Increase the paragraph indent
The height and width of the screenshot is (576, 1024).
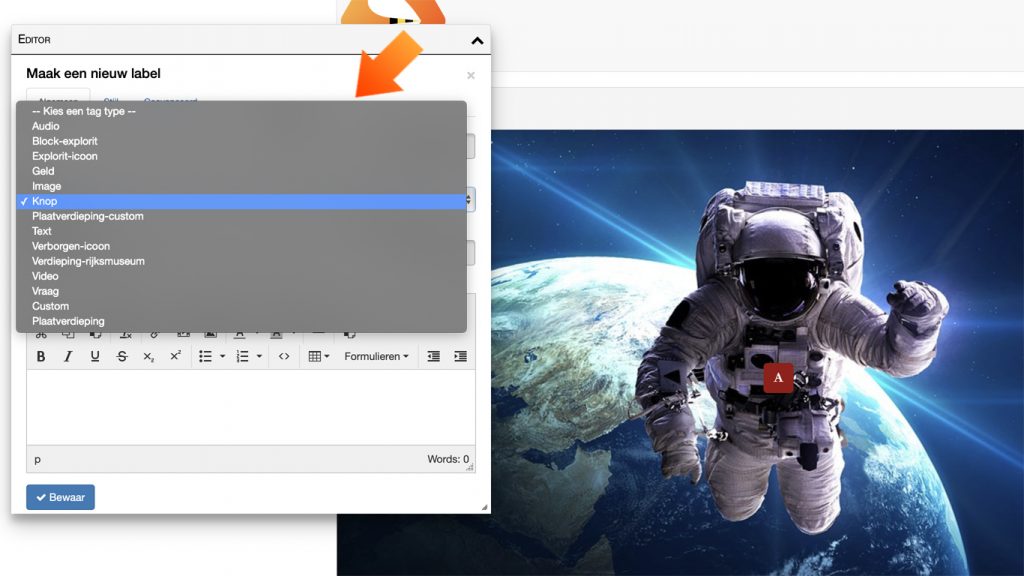pyautogui.click(x=460, y=356)
